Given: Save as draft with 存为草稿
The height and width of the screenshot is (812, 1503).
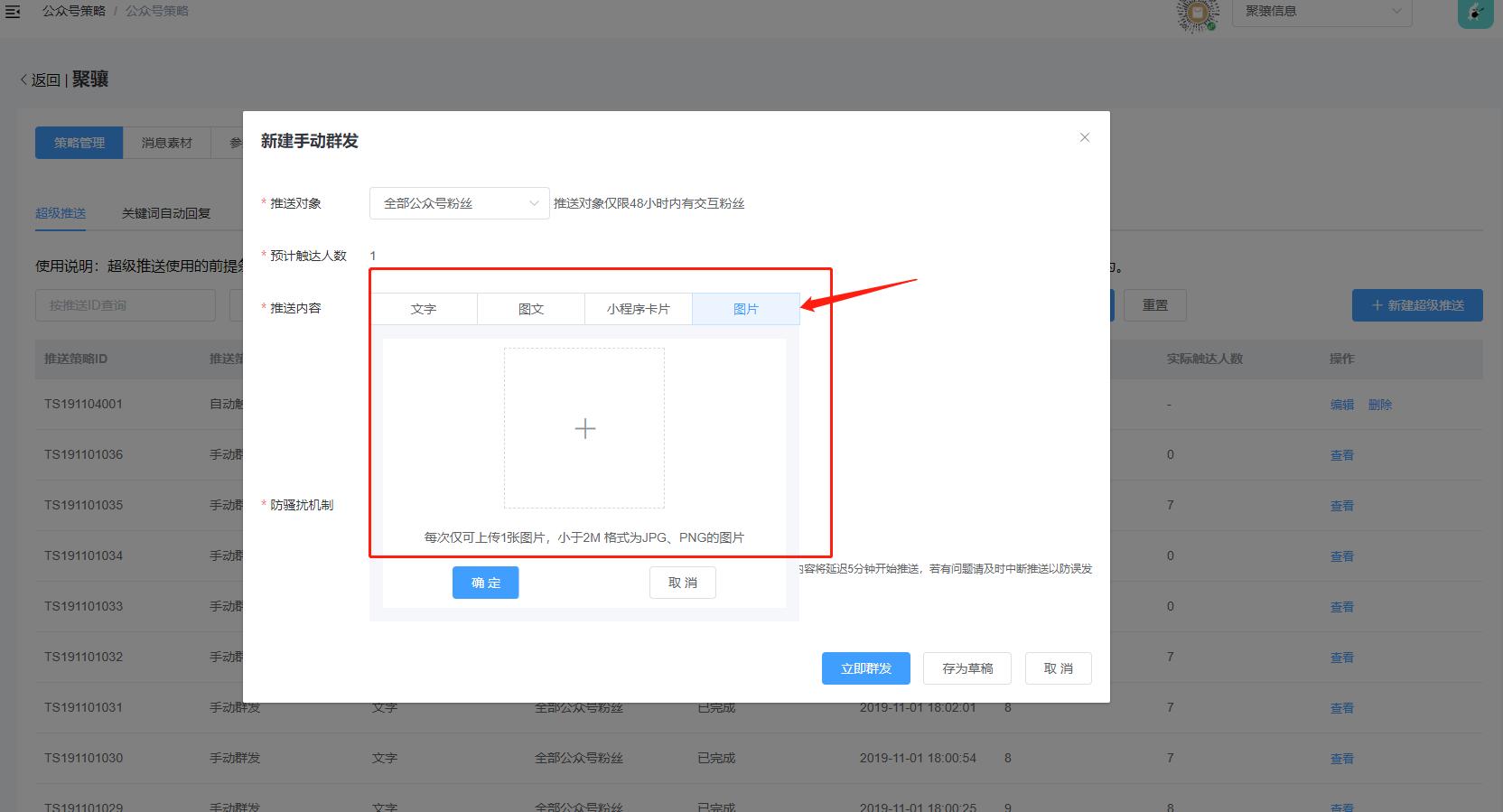Looking at the screenshot, I should [x=967, y=668].
